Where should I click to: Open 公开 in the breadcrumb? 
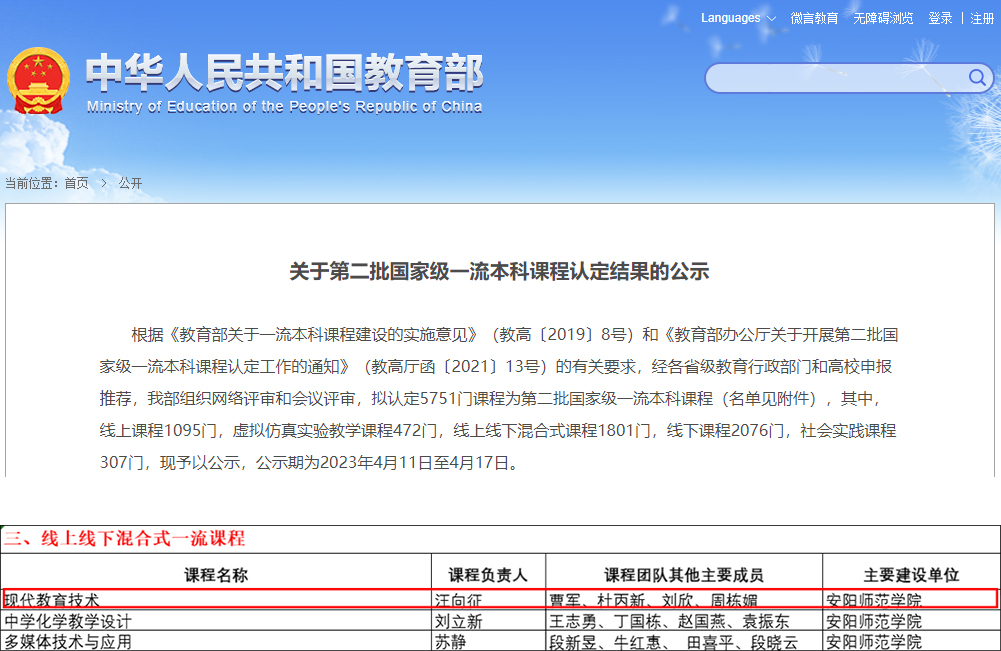130,183
